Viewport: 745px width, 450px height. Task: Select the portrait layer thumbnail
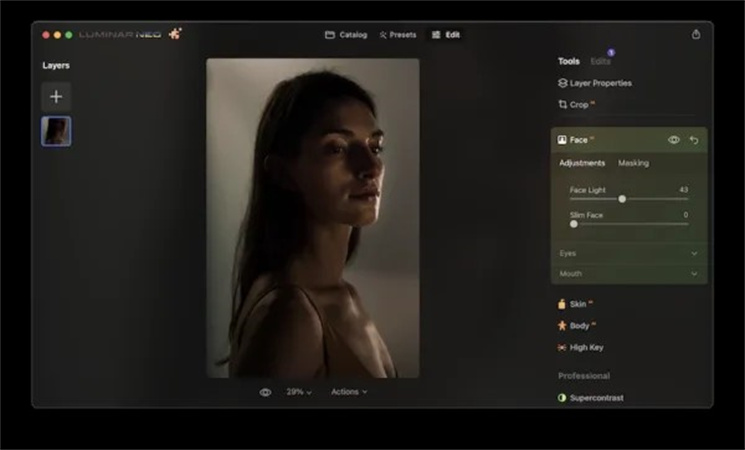click(x=56, y=131)
